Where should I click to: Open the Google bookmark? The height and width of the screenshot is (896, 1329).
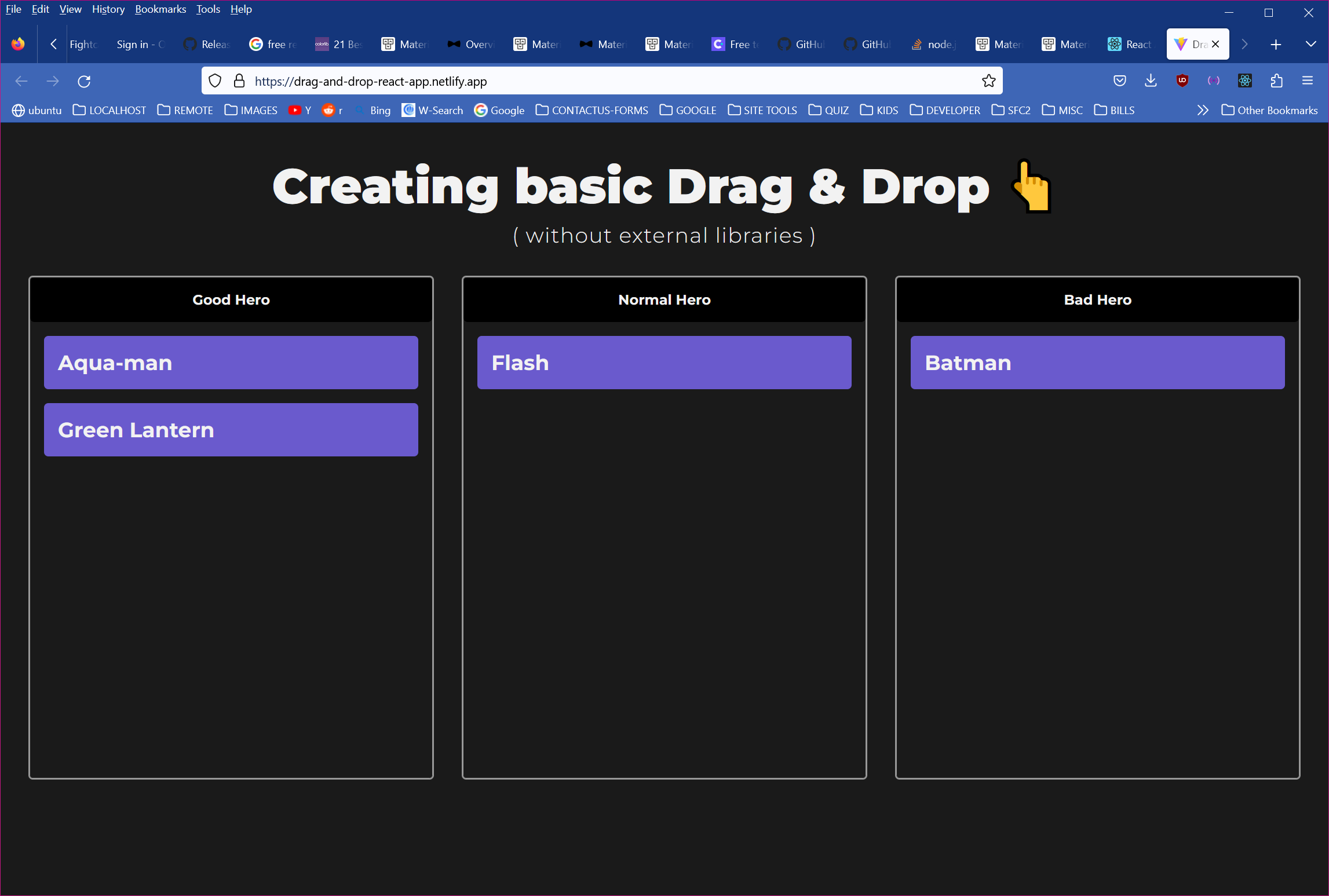499,110
